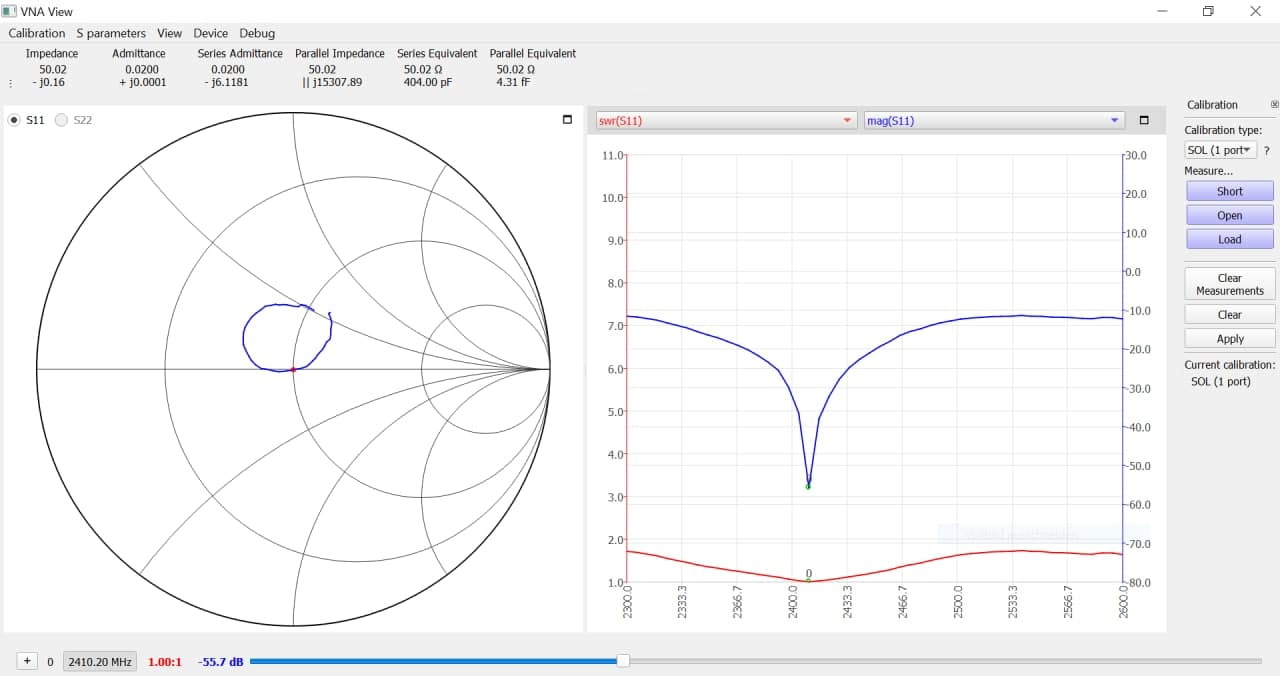Click the calibration type help question mark

click(1267, 150)
